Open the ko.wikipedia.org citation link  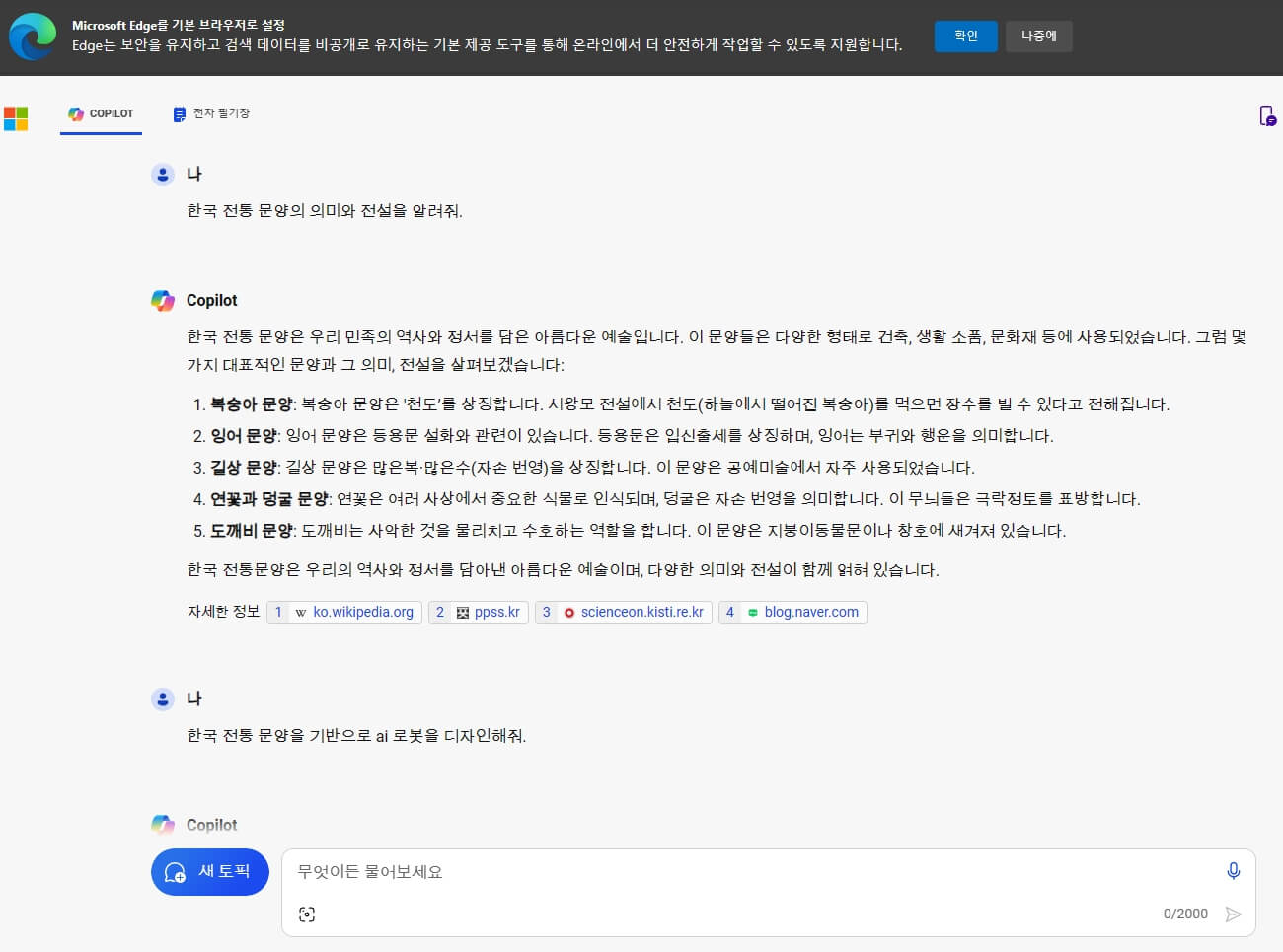[363, 612]
